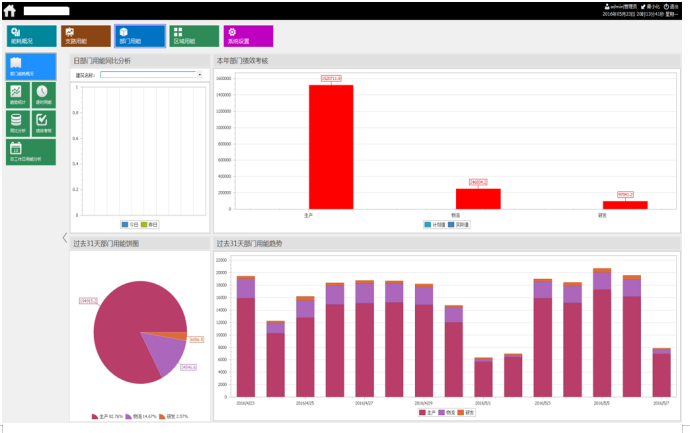Open the 建筑名称 dropdown arrow
The image size is (690, 433).
pos(200,74)
